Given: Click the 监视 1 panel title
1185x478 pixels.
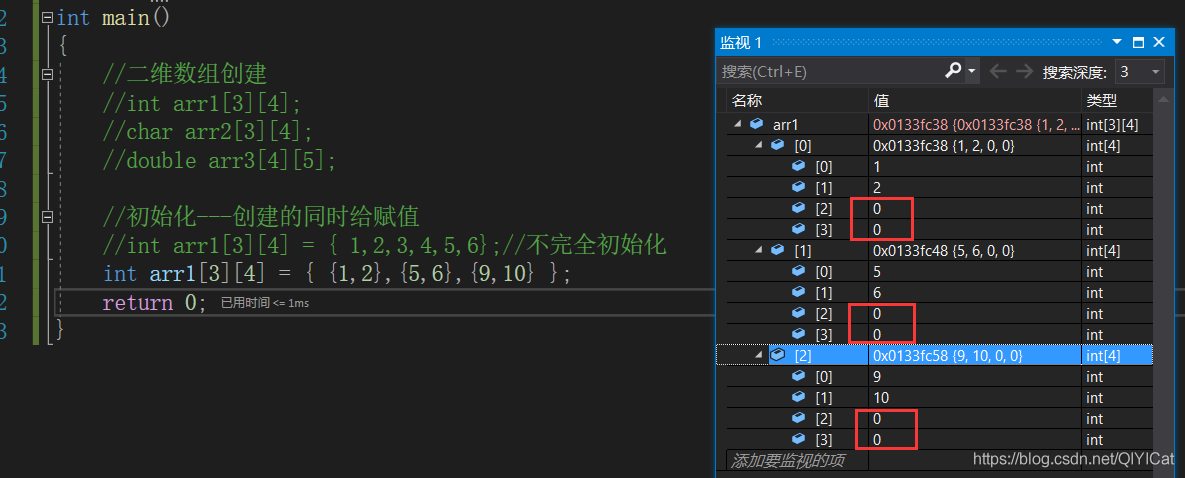Looking at the screenshot, I should pos(741,42).
